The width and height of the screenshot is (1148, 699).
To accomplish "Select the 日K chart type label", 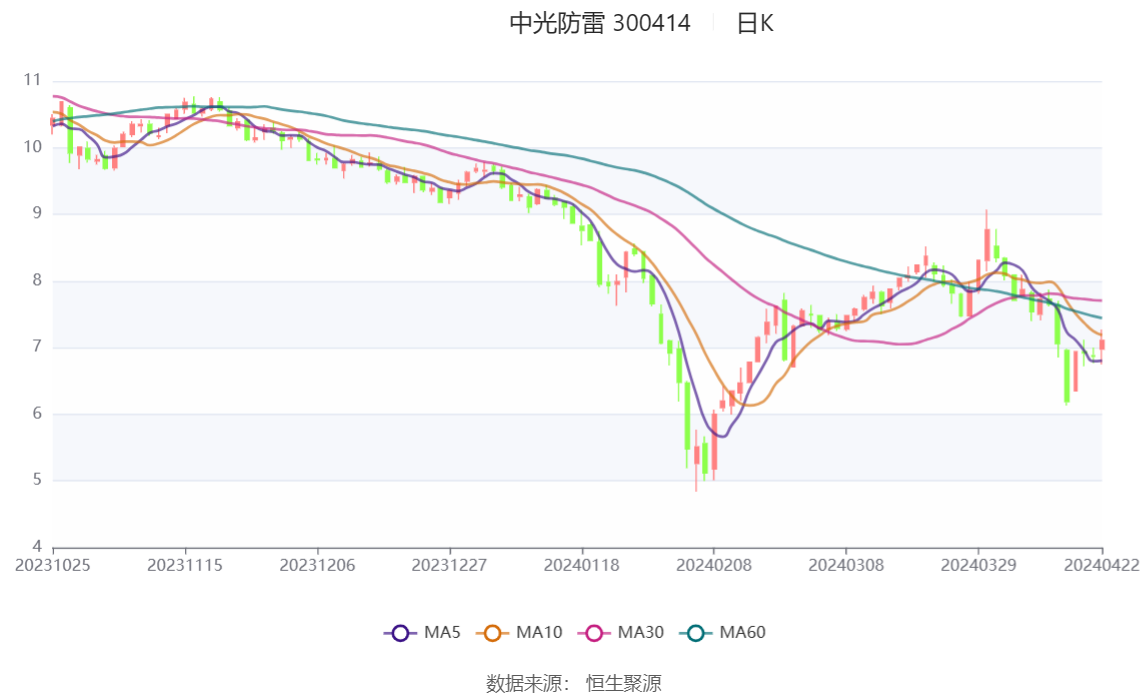I will 755,23.
